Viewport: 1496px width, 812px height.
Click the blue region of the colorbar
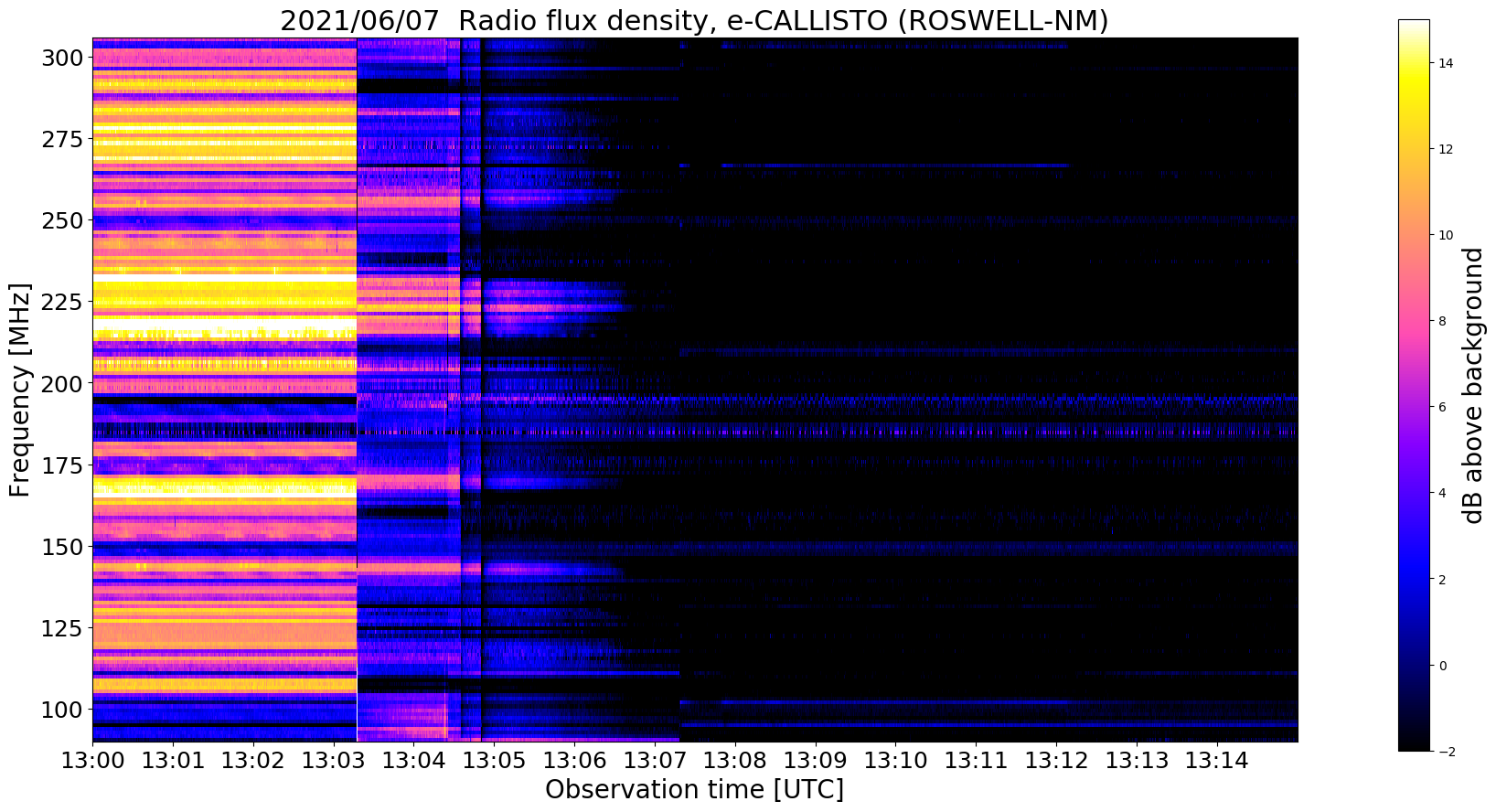click(x=1414, y=567)
